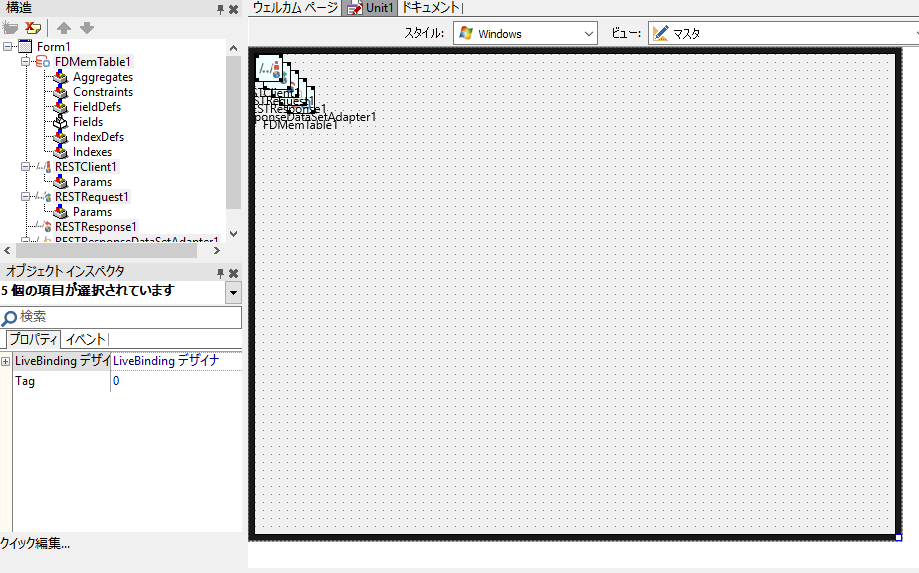The image size is (919, 573).
Task: Move selected component down with down arrow
Action: click(x=87, y=28)
